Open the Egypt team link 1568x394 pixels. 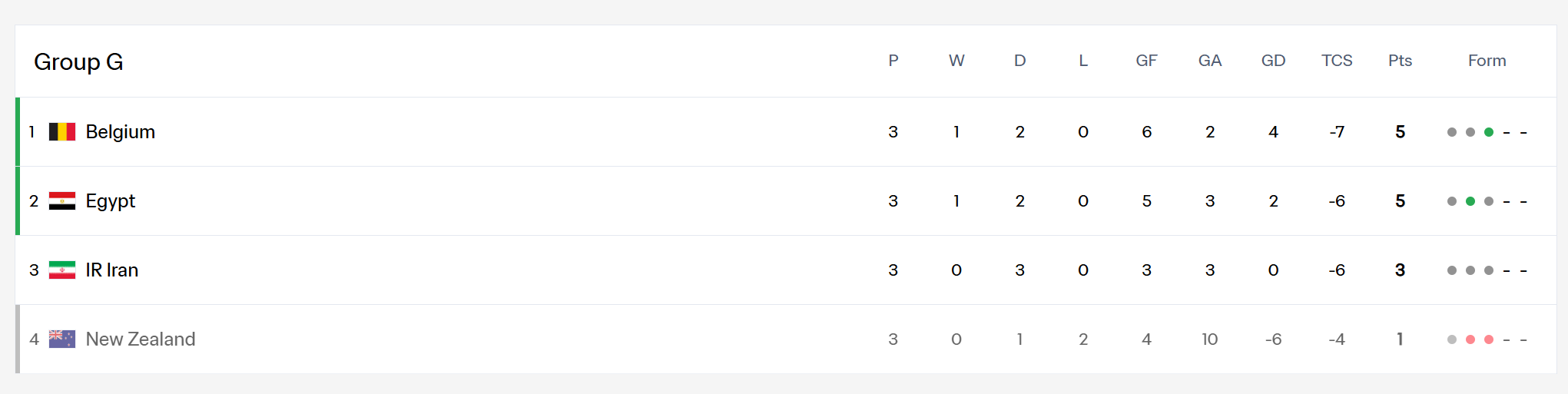111,201
